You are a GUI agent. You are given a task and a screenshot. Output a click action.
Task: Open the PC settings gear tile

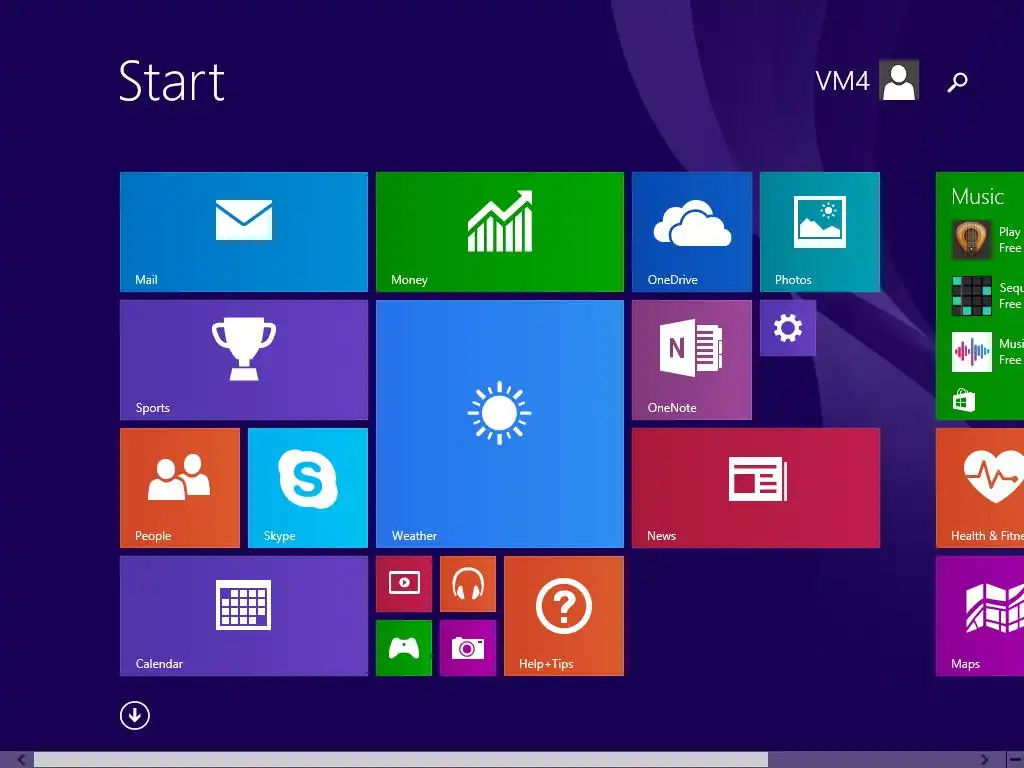pyautogui.click(x=788, y=328)
